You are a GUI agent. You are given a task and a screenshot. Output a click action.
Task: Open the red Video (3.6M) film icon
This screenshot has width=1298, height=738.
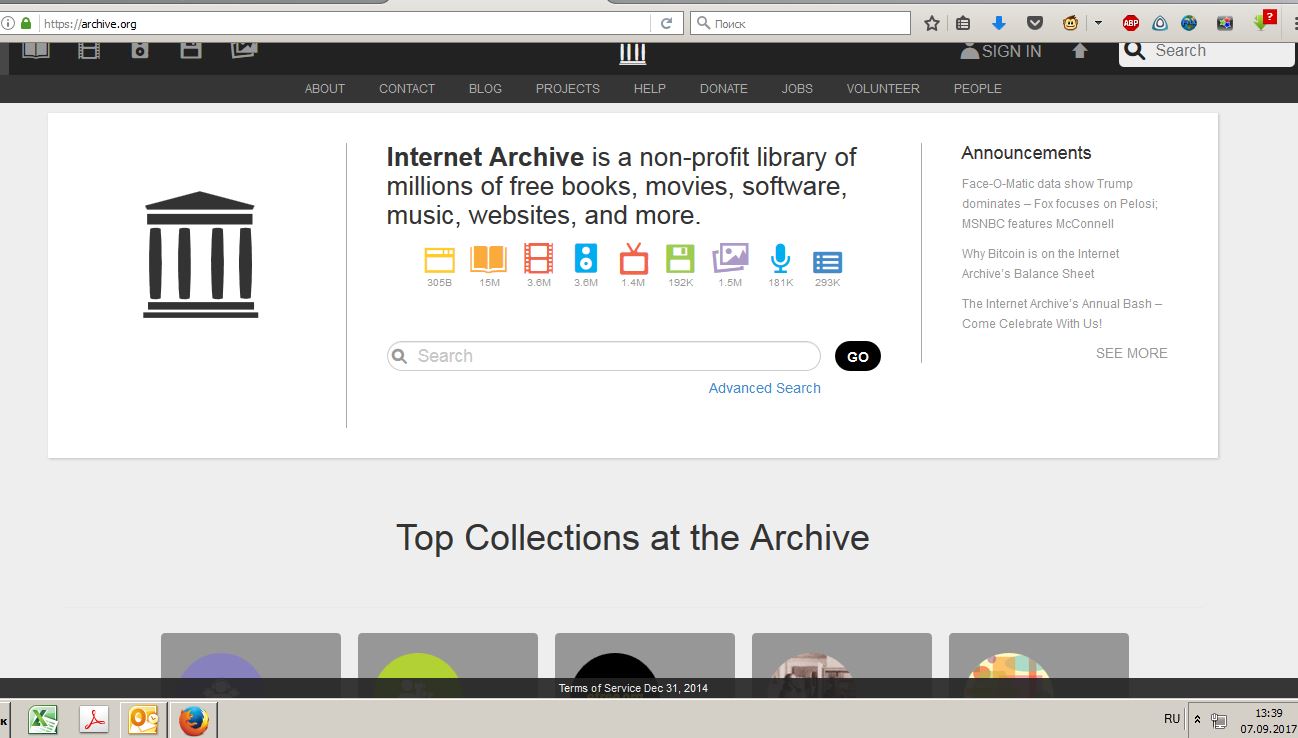click(x=538, y=259)
